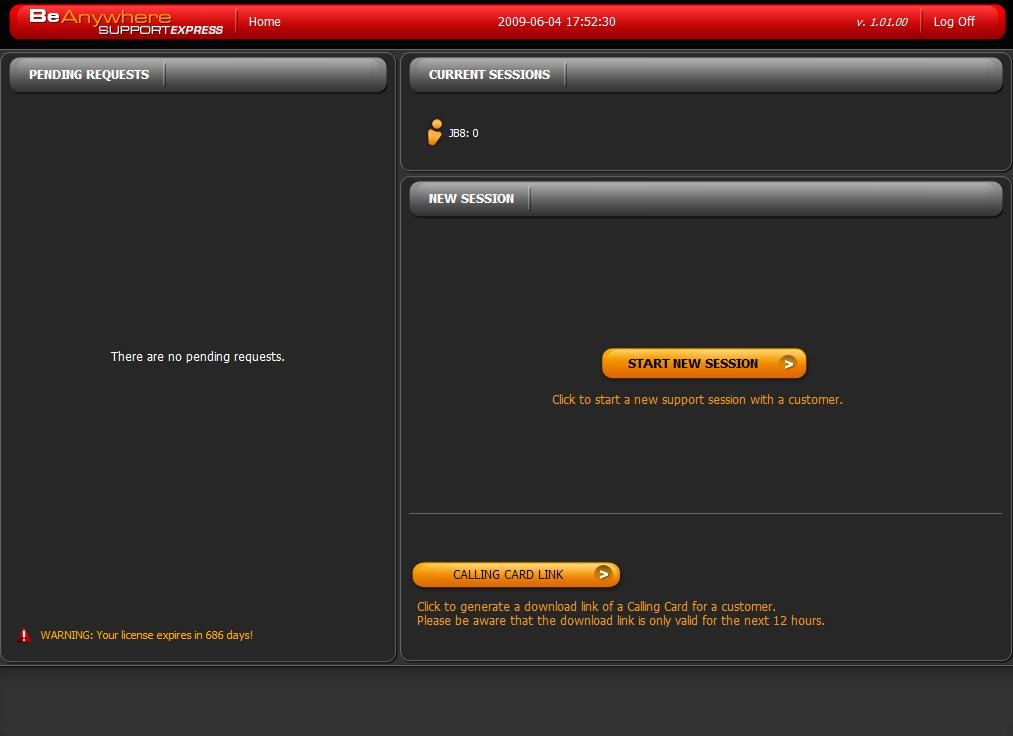Click the Current Sessions panel header
This screenshot has width=1013, height=736.
coord(489,75)
